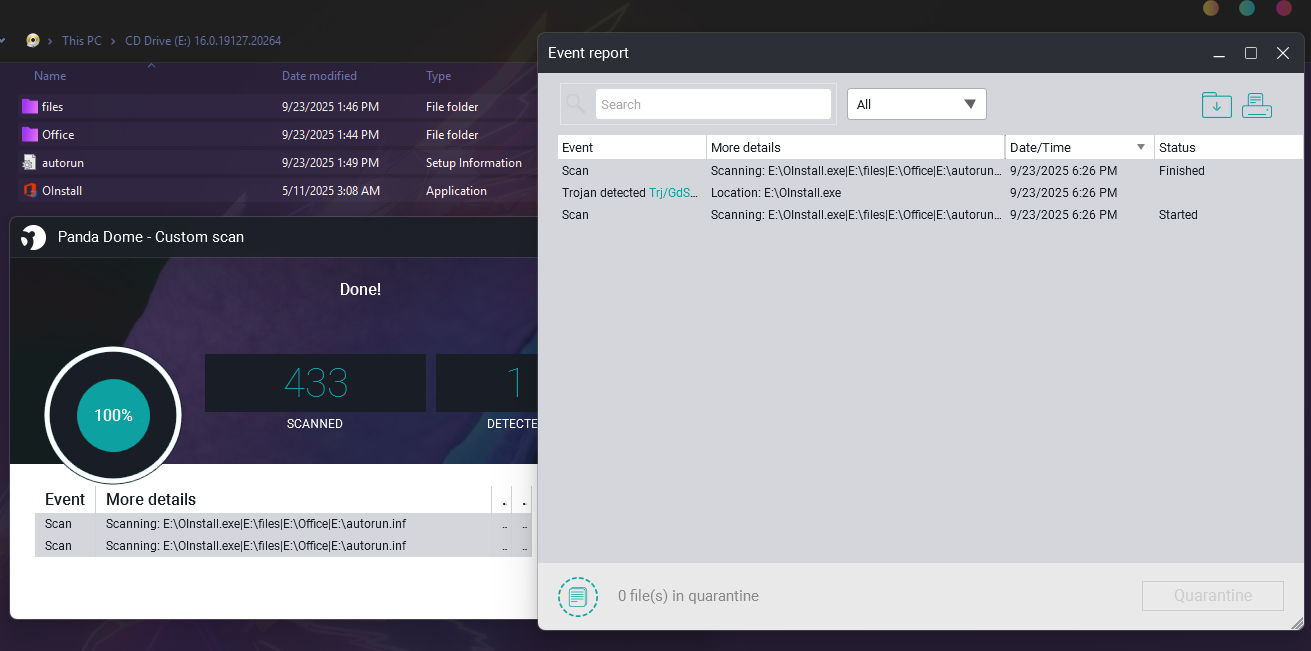Click the CD drive icon in address bar
The image size is (1311, 651).
pyautogui.click(x=33, y=41)
